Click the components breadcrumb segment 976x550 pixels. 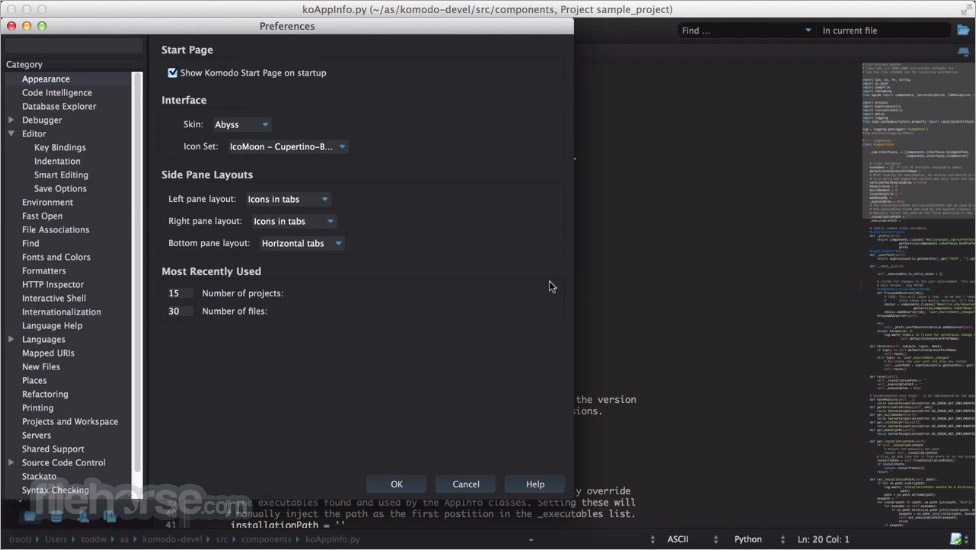click(266, 539)
